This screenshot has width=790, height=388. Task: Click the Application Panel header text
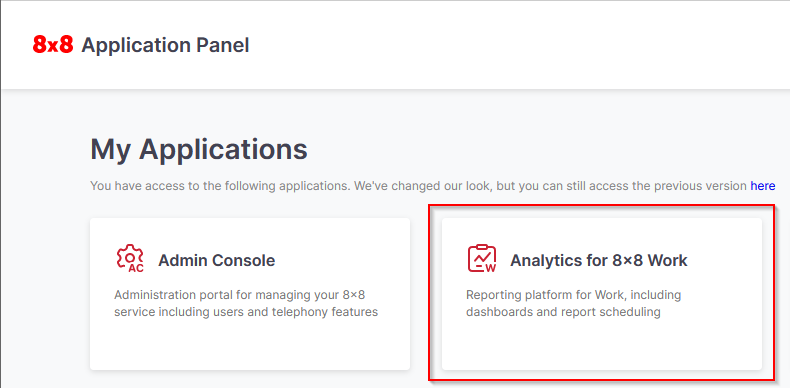coord(165,45)
